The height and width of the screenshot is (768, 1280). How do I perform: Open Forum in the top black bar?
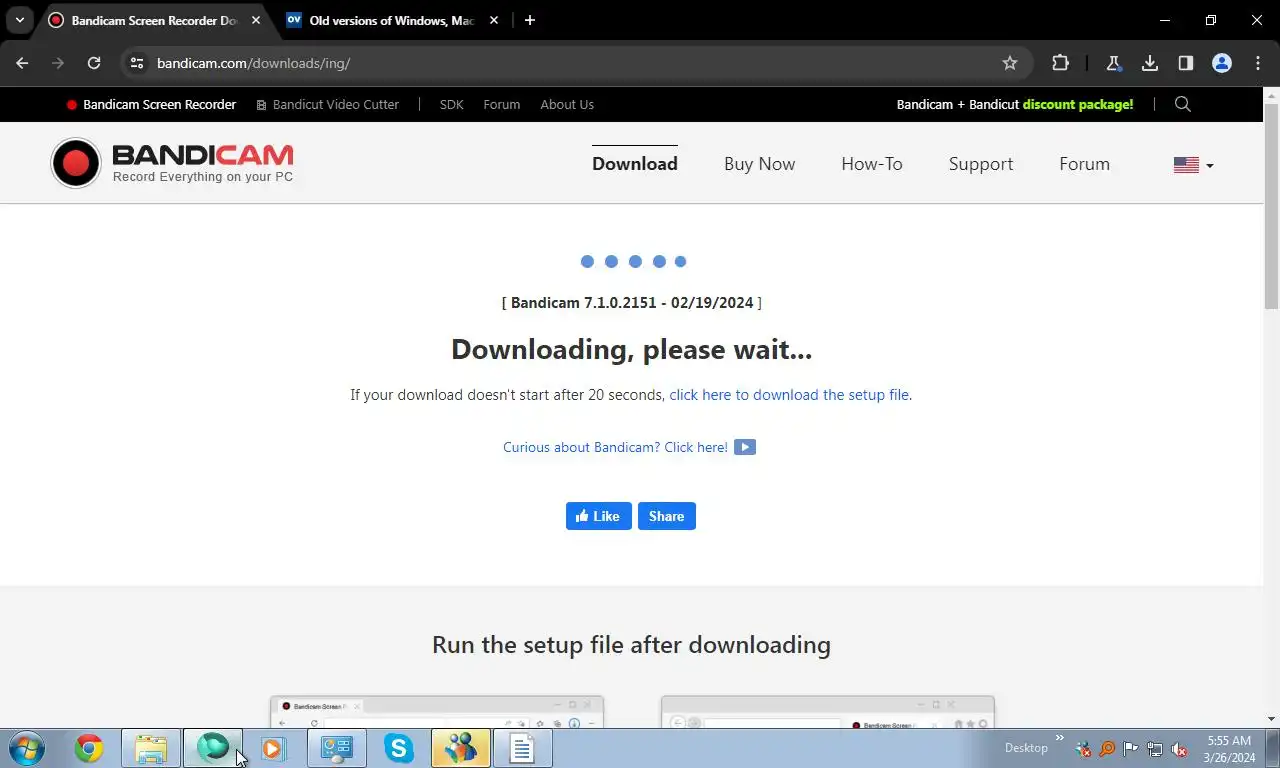501,104
